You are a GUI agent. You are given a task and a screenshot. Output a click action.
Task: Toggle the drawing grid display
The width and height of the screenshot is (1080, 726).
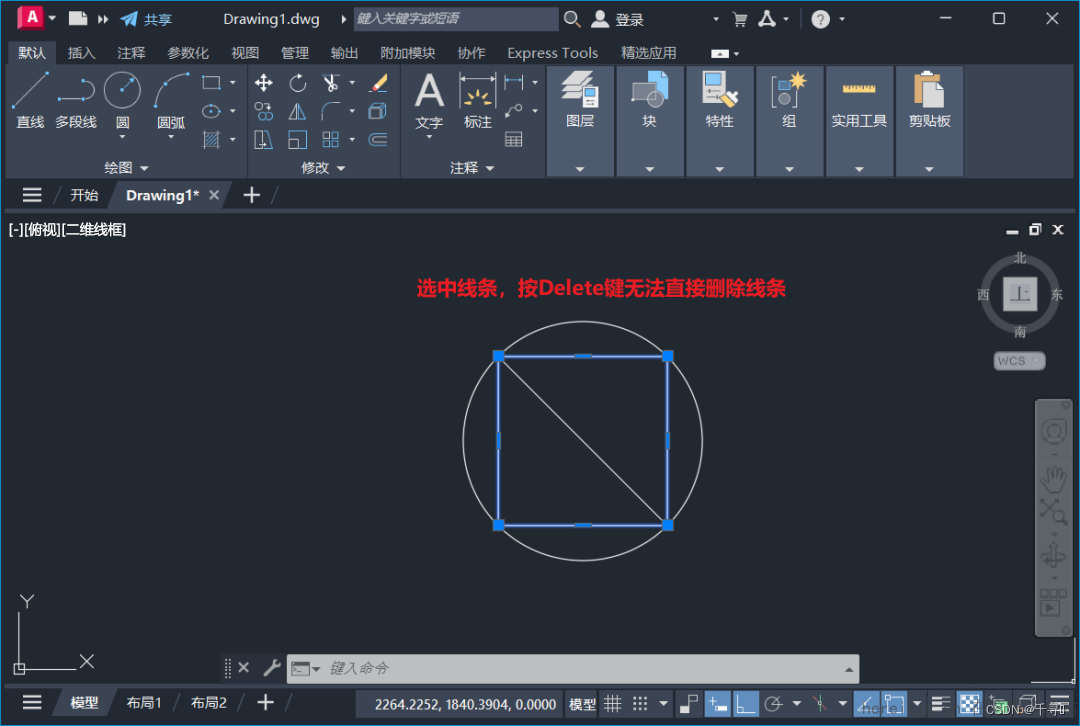pyautogui.click(x=612, y=704)
